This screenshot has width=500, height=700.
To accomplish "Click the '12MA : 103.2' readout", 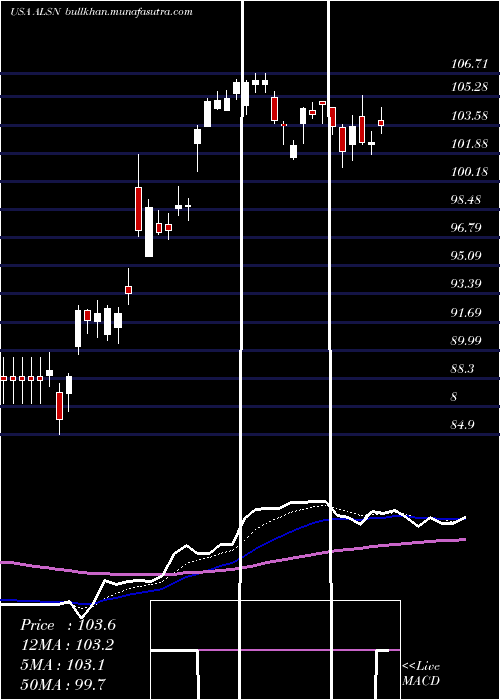I will point(67,645).
